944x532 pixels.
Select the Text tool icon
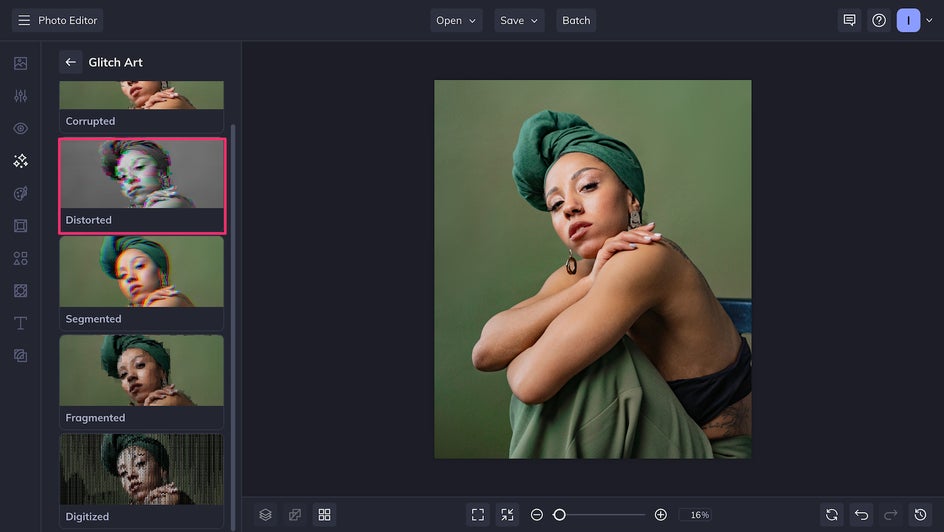pyautogui.click(x=20, y=323)
